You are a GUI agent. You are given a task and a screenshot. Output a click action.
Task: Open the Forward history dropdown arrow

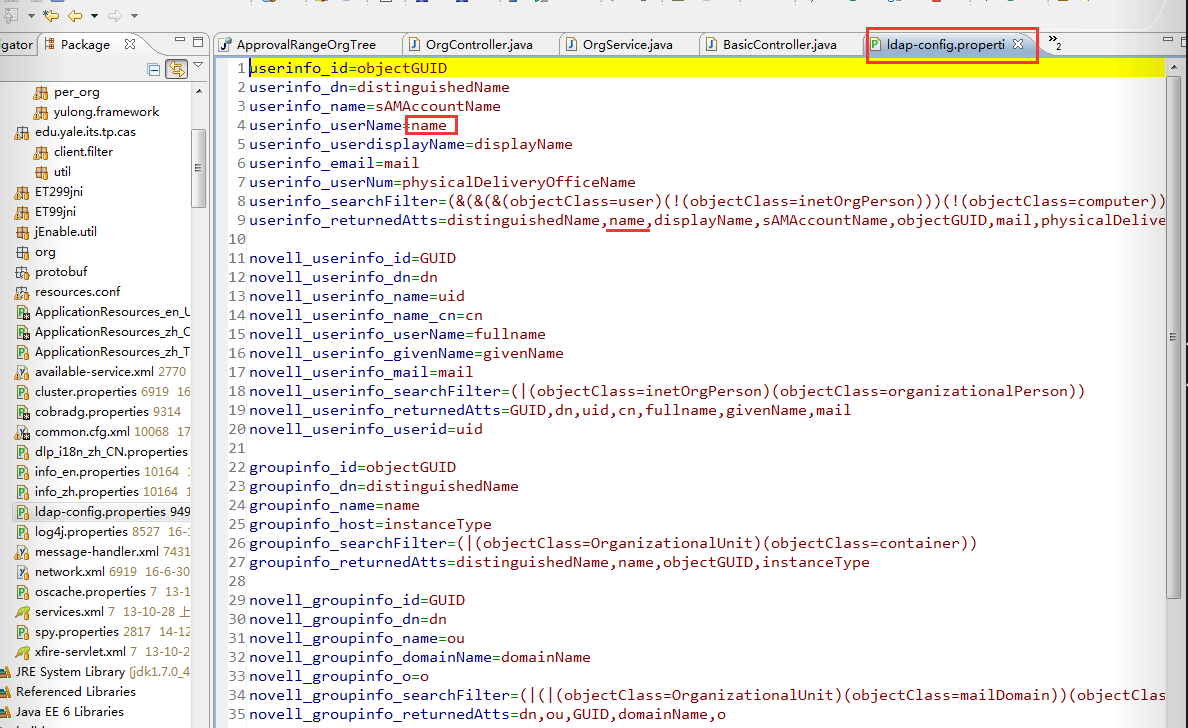click(x=134, y=16)
